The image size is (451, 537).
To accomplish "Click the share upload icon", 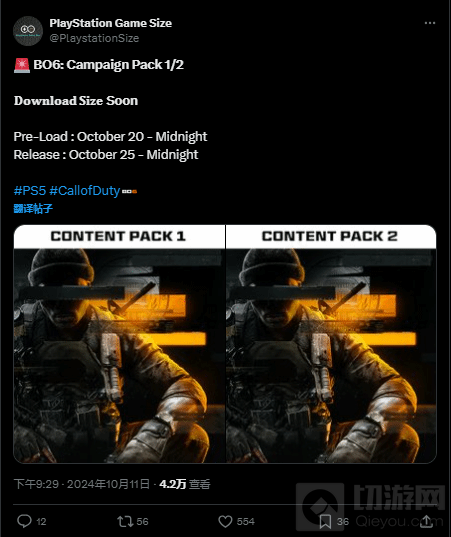I will tap(426, 521).
